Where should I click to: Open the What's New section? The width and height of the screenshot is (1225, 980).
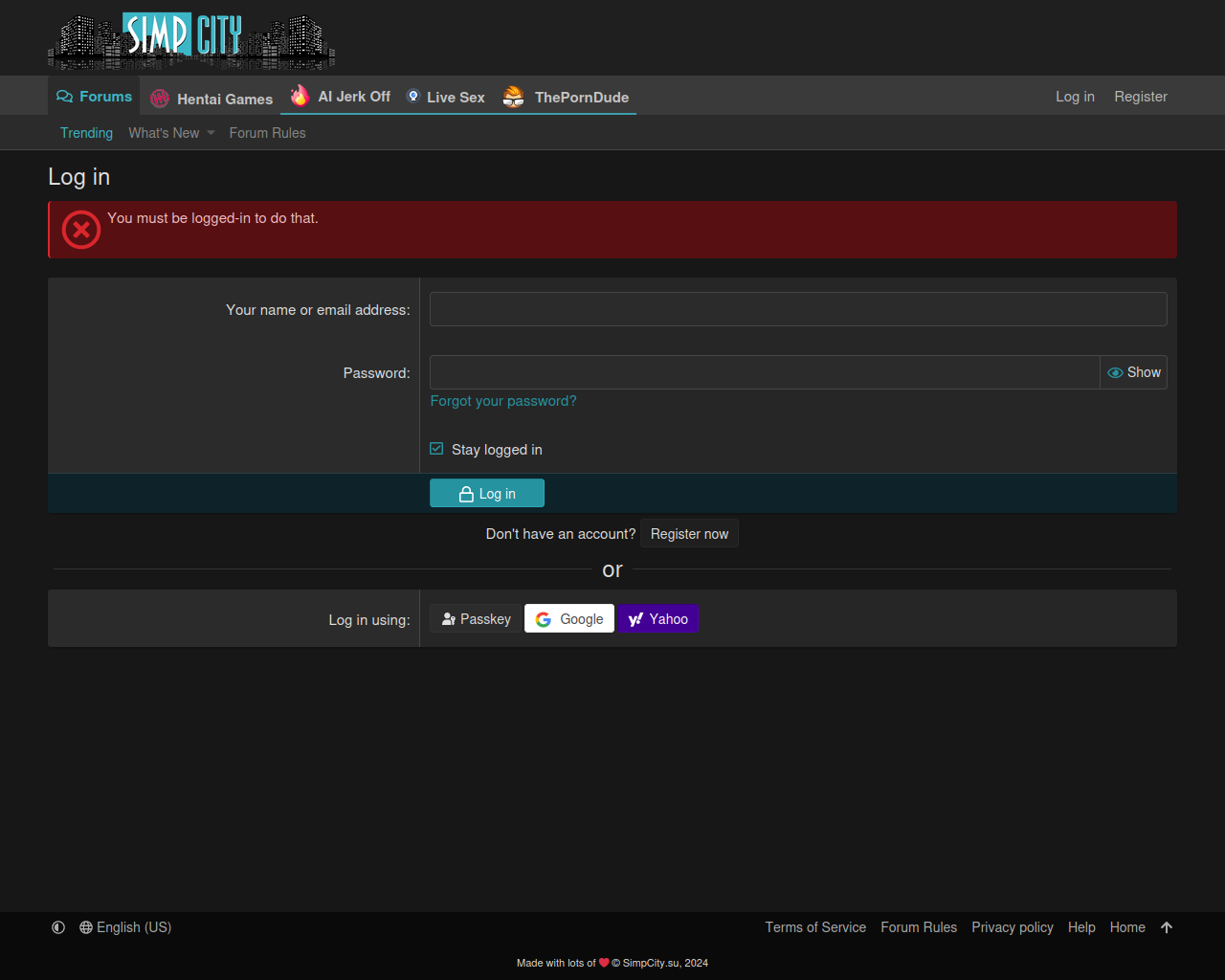(164, 133)
